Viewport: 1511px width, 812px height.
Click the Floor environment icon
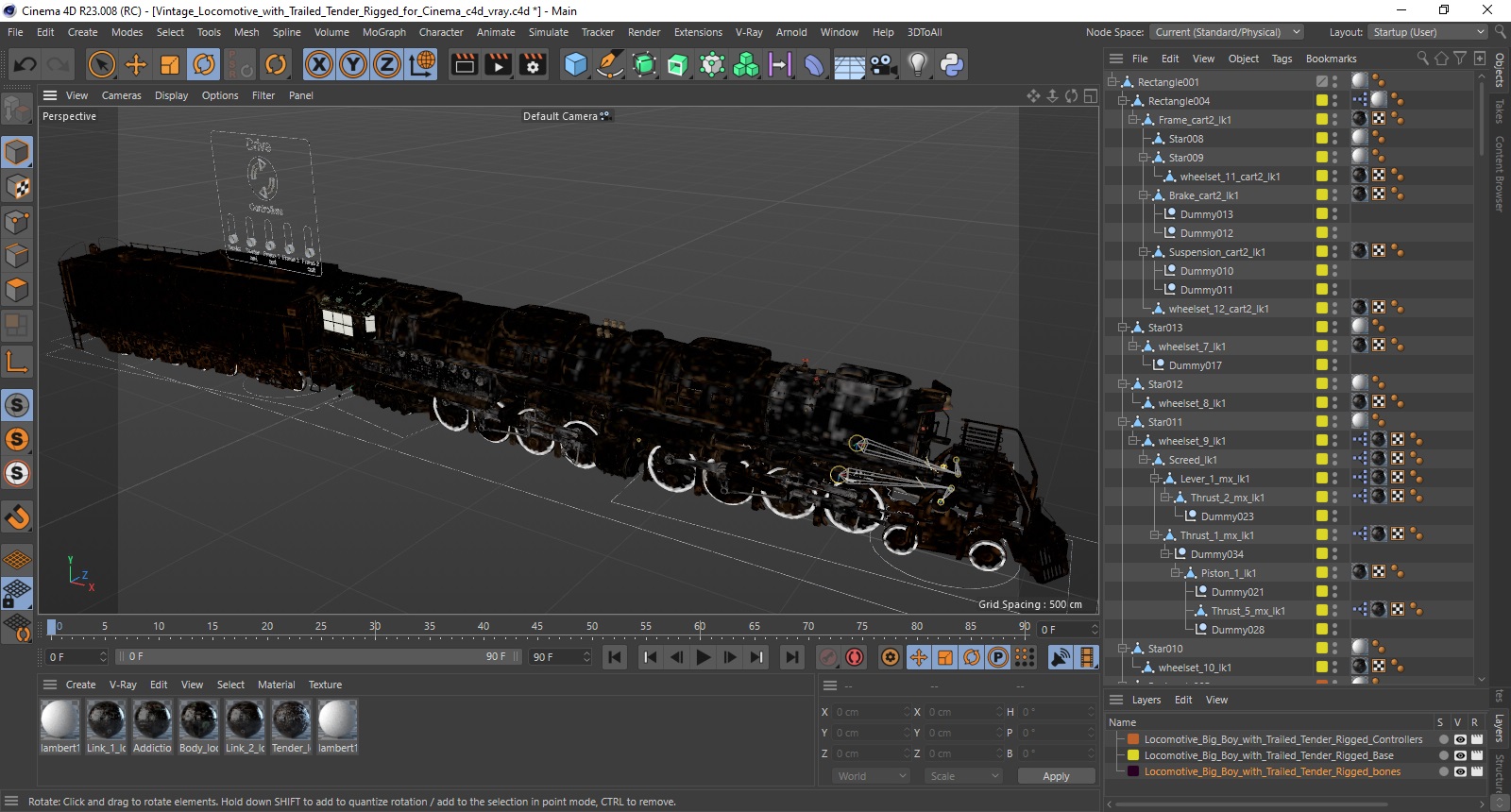coord(849,64)
